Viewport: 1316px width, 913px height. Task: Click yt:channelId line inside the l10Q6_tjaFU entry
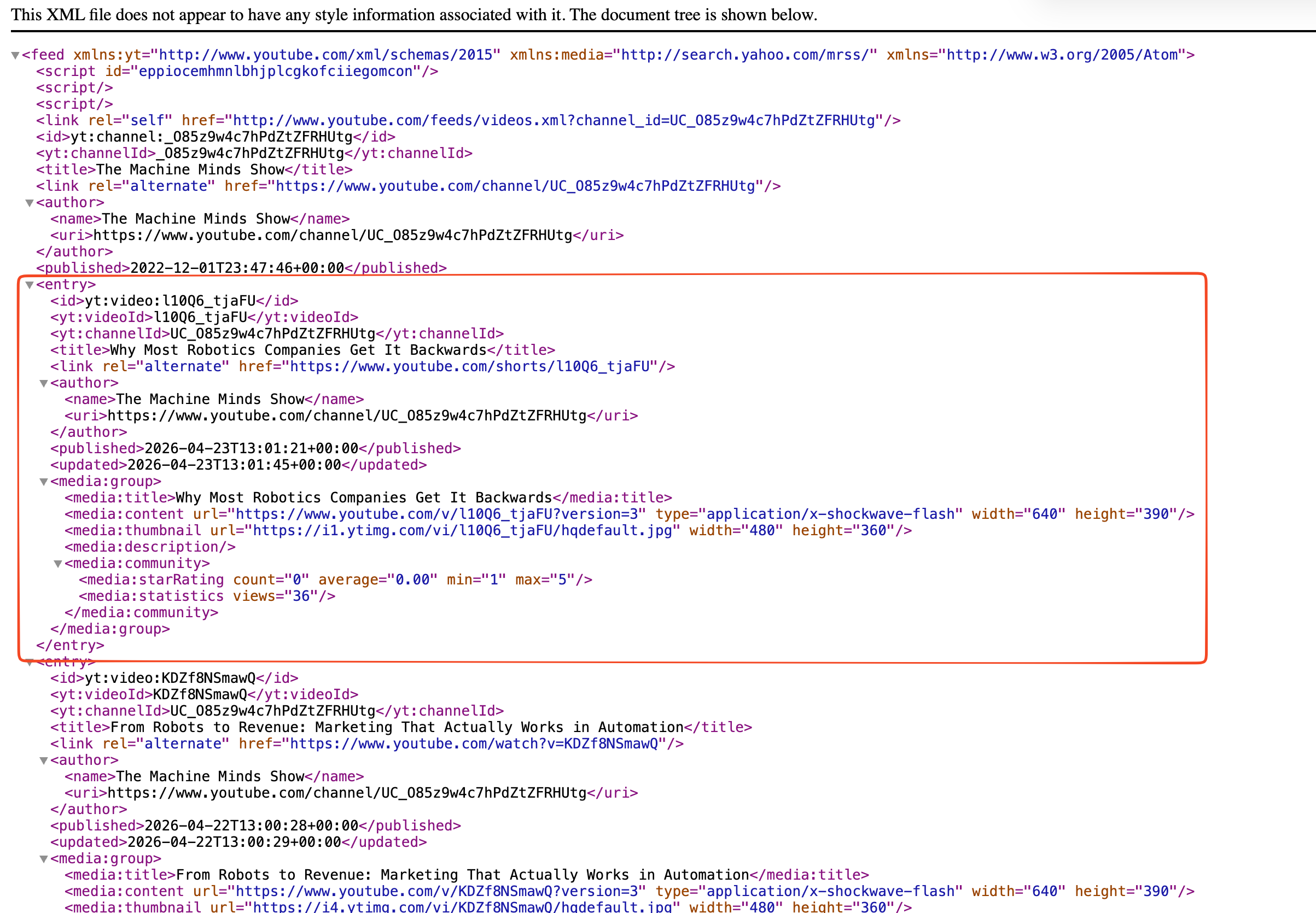(x=277, y=334)
